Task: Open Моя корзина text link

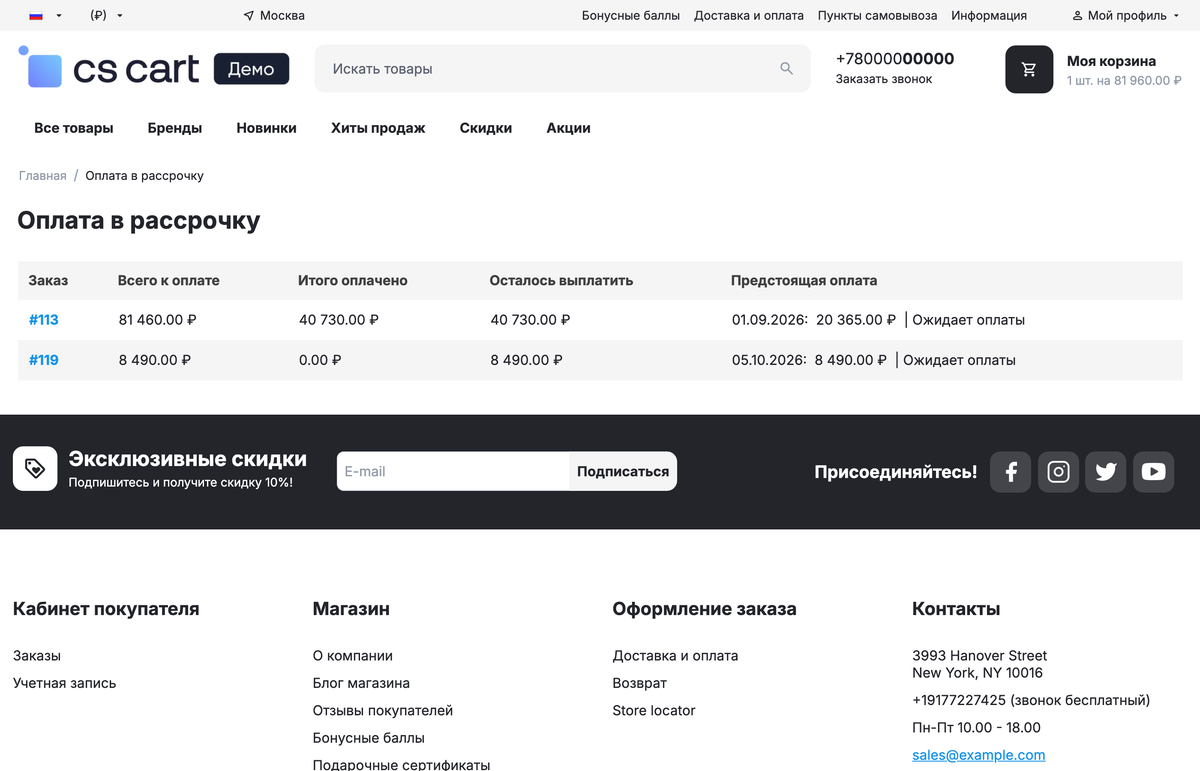Action: pos(1111,61)
